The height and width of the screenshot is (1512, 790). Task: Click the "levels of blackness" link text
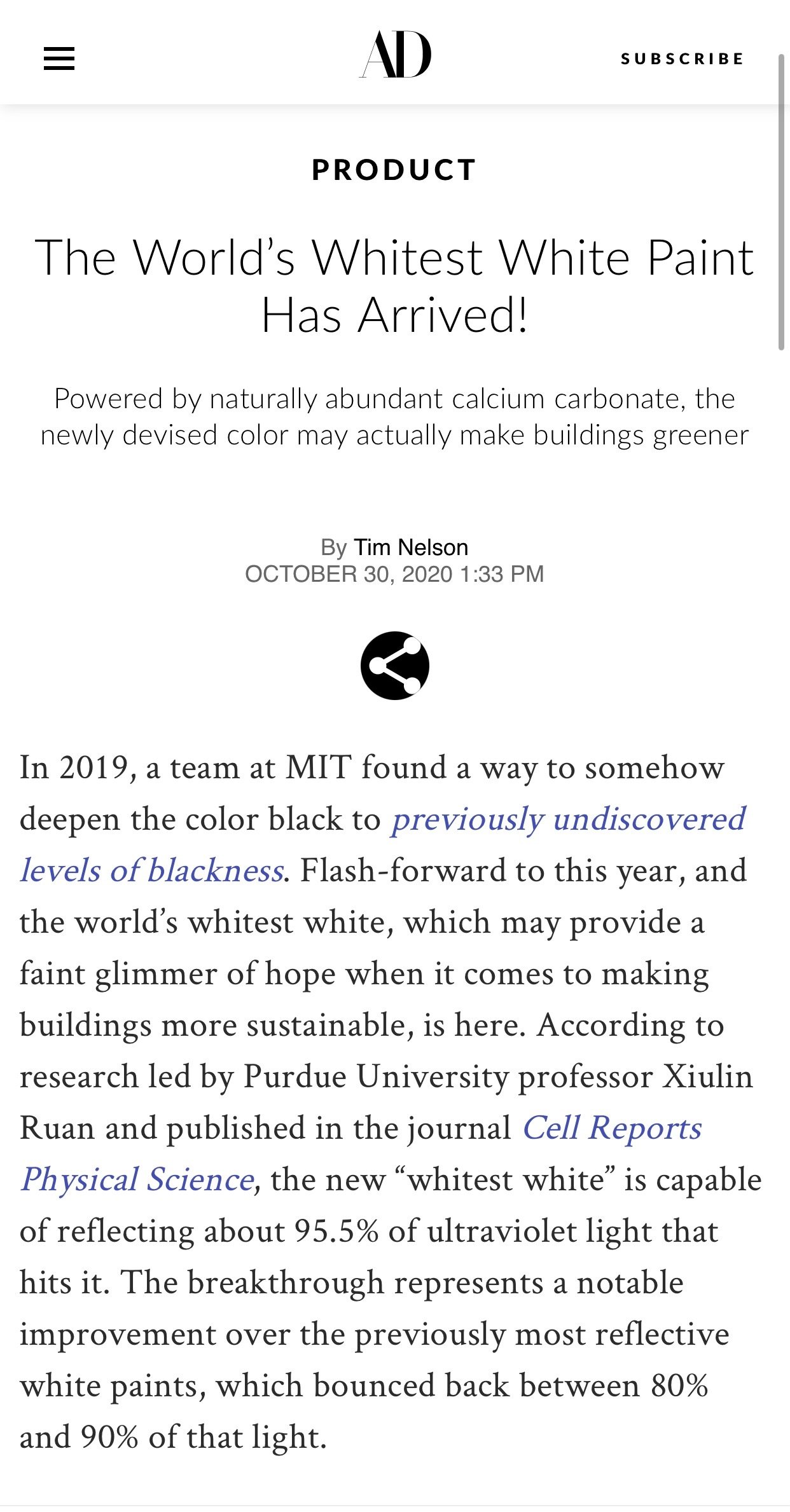click(x=151, y=870)
